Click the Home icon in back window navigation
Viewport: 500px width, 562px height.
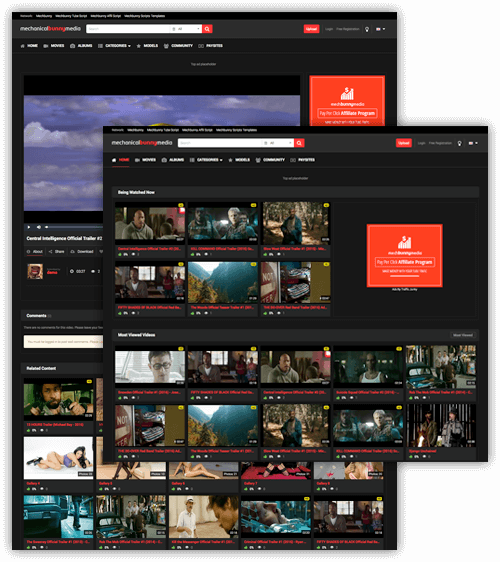point(23,46)
